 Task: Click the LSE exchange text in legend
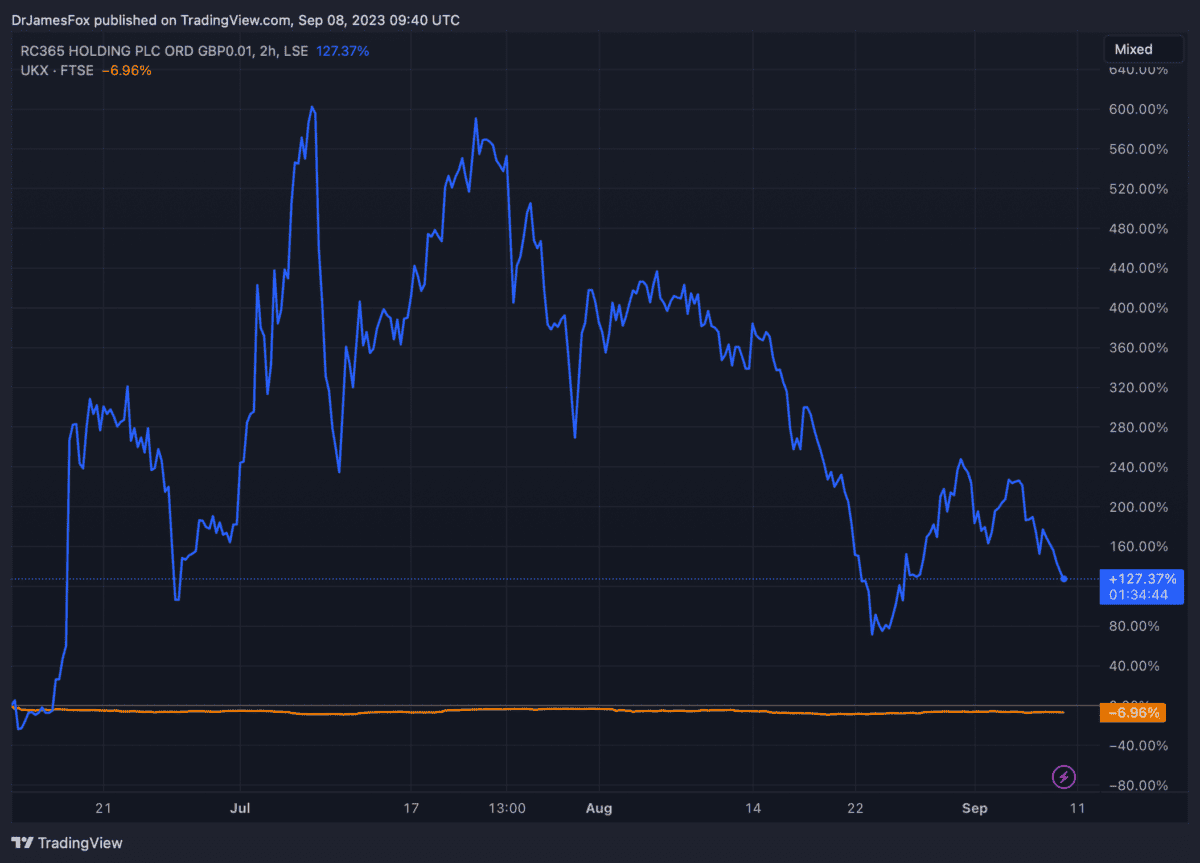[294, 50]
